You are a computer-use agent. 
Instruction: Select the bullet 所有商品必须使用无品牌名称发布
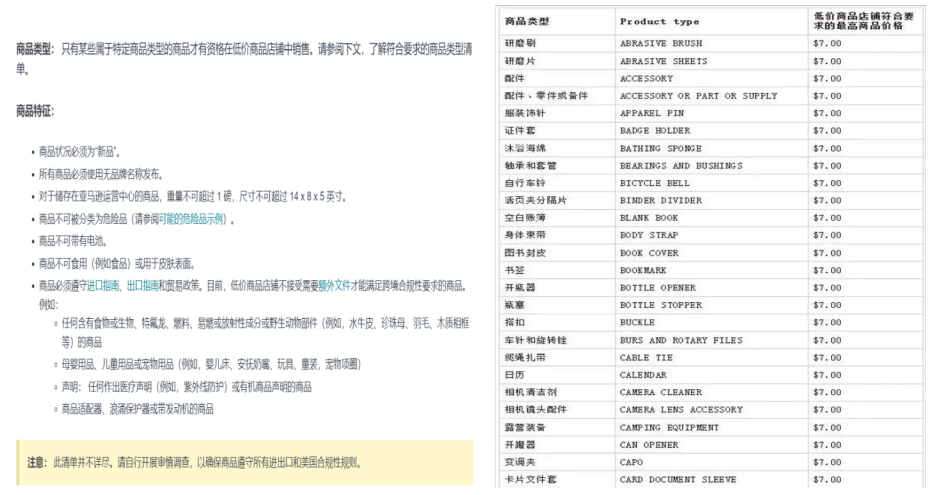coord(101,174)
